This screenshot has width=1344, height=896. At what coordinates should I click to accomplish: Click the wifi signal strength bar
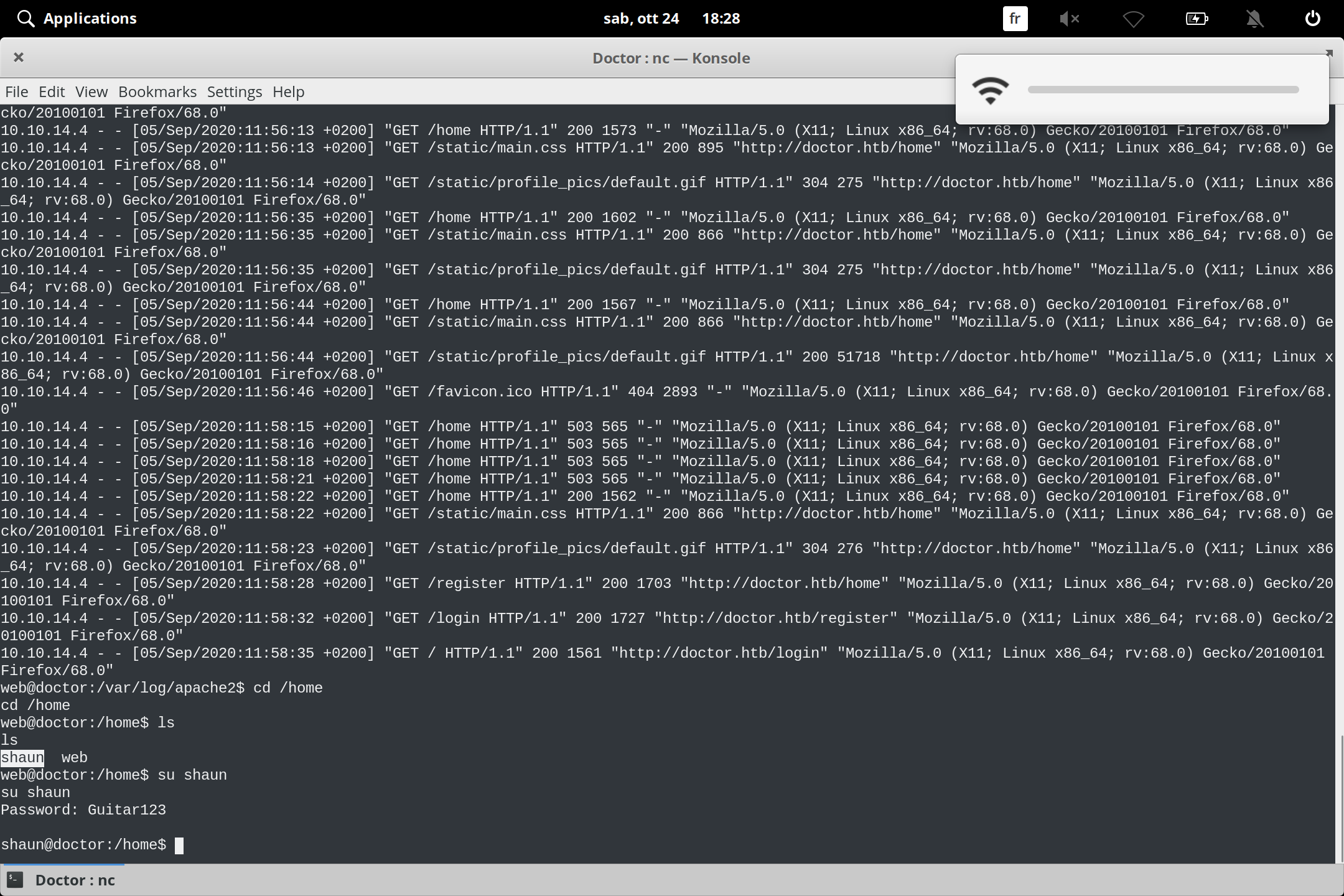(1164, 90)
